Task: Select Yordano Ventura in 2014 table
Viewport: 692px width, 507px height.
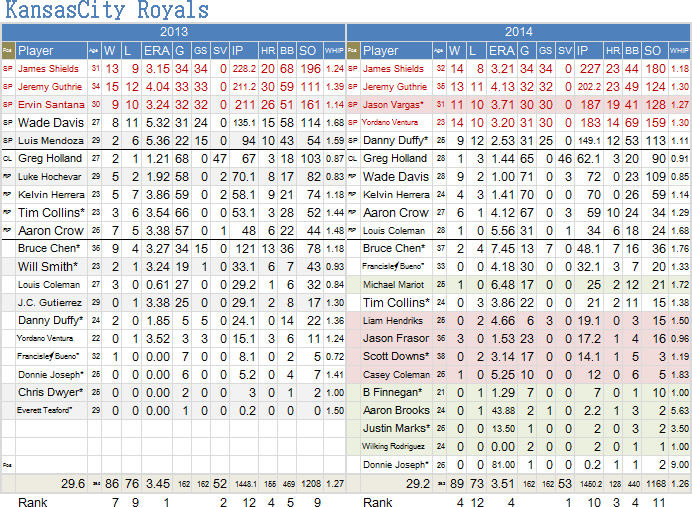Action: click(390, 122)
